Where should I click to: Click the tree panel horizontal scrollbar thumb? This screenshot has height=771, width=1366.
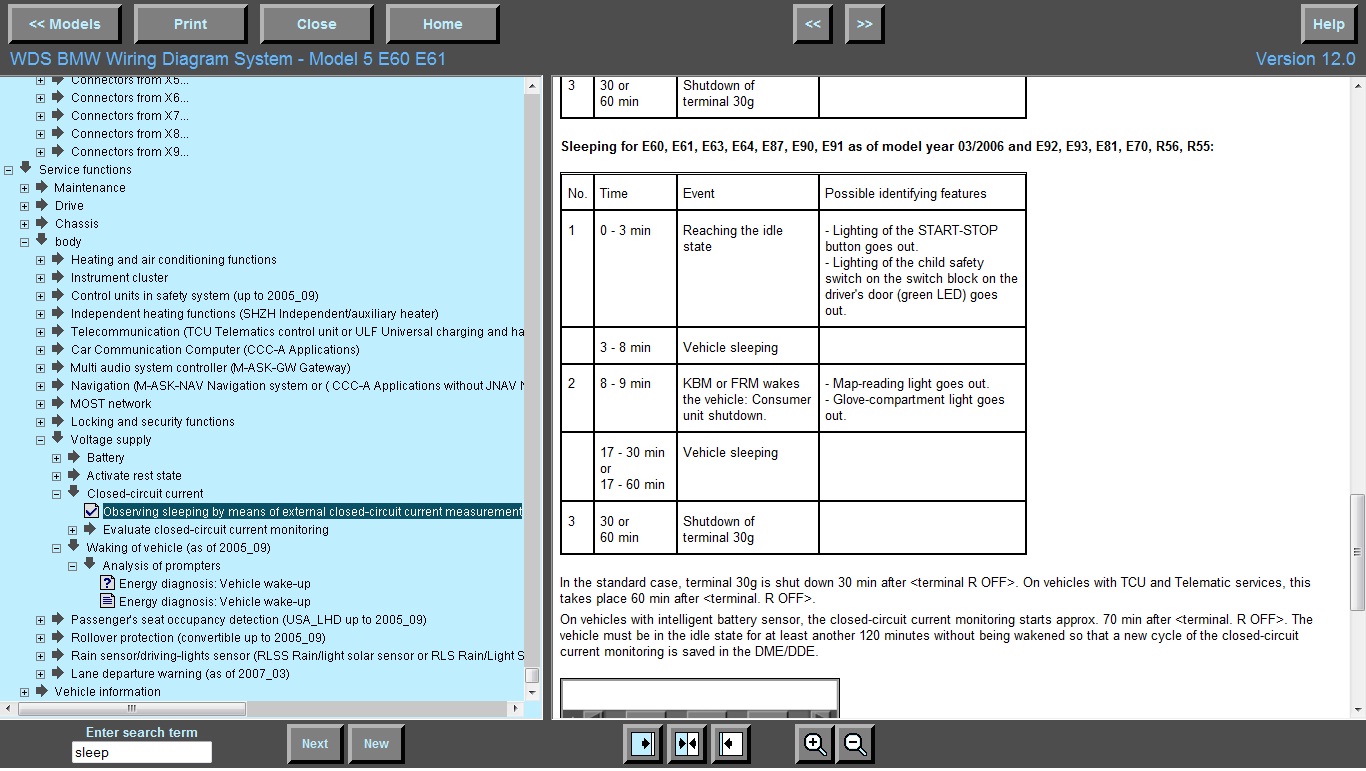[x=131, y=708]
